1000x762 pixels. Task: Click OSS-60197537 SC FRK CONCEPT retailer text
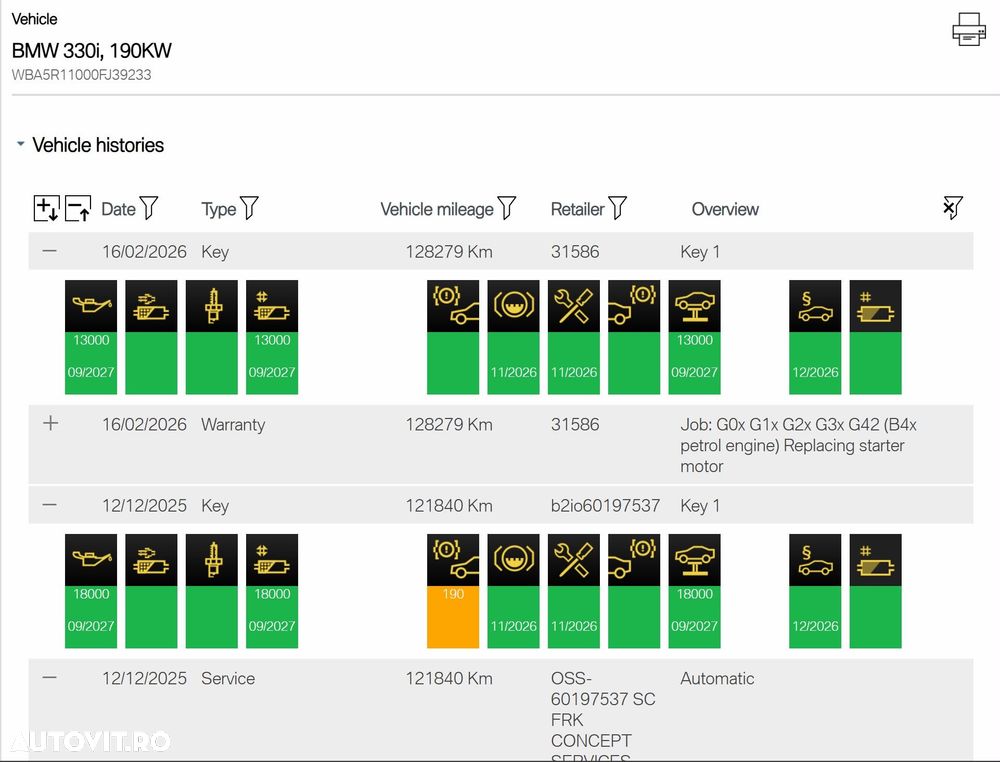tap(603, 715)
